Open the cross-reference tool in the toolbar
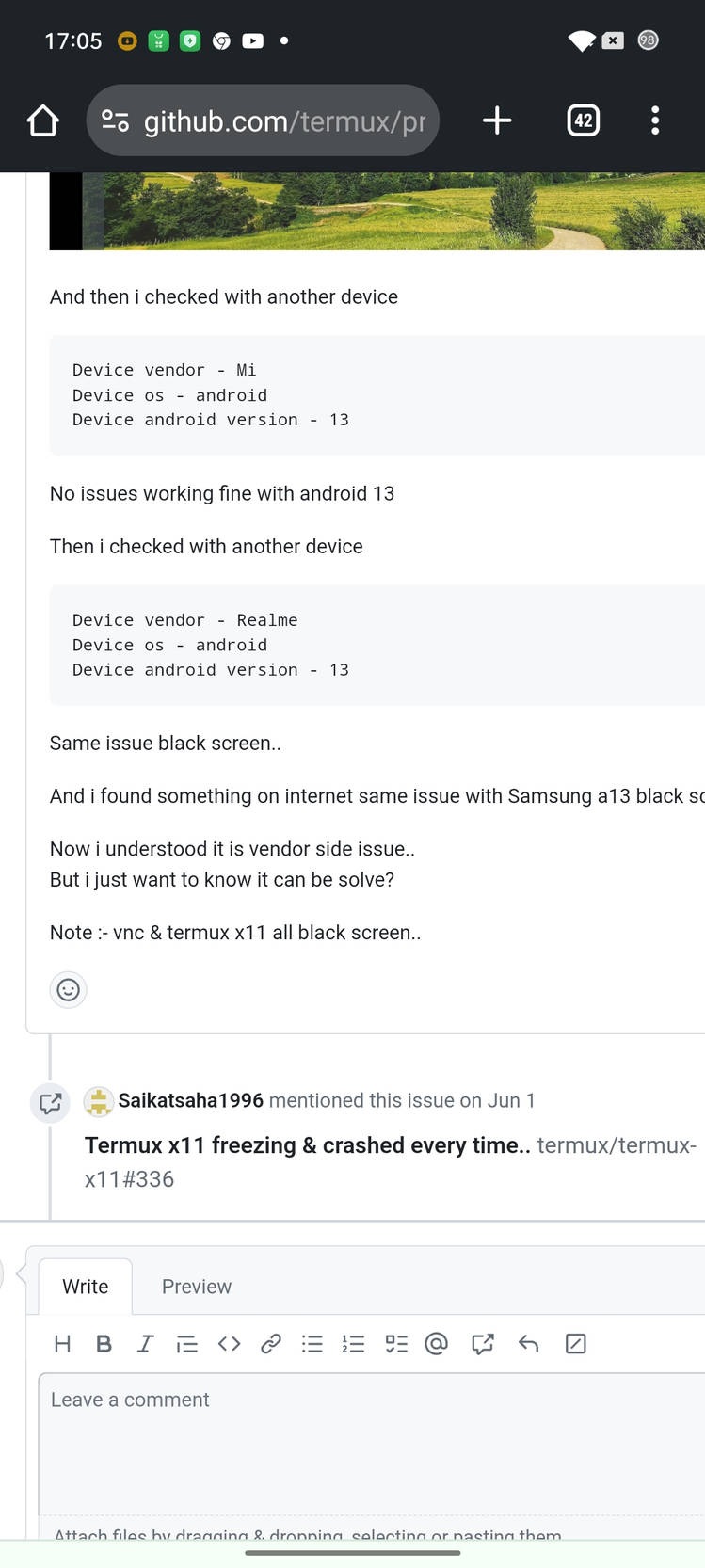 point(482,1343)
